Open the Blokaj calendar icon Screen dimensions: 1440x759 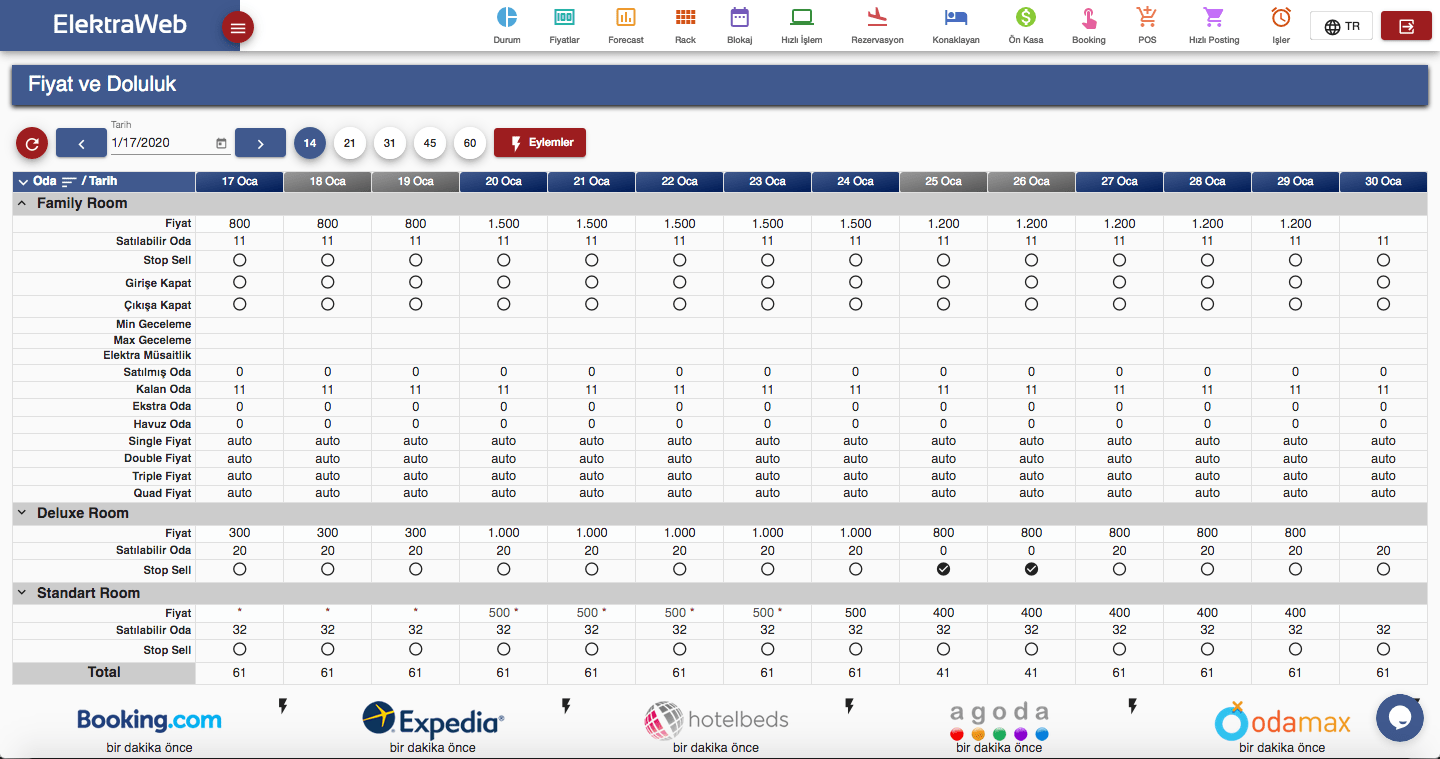[739, 17]
